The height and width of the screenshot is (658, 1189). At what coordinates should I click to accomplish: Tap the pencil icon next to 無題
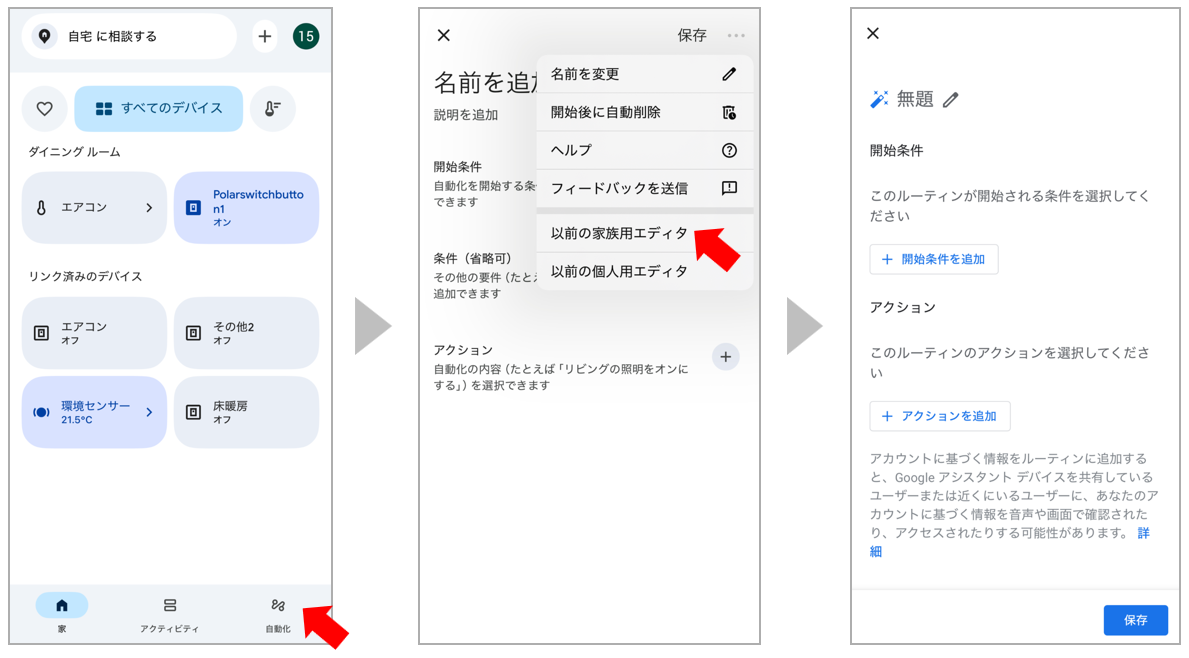pos(950,99)
